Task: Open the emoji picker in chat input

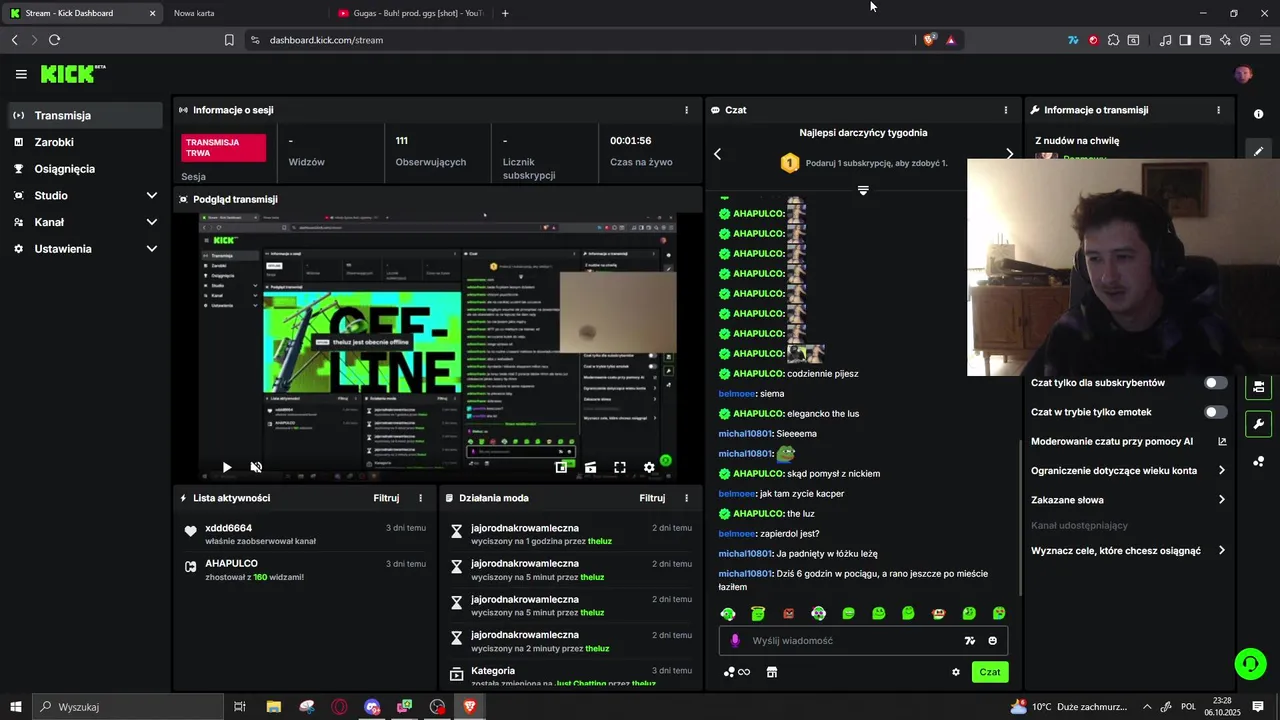Action: tap(993, 641)
